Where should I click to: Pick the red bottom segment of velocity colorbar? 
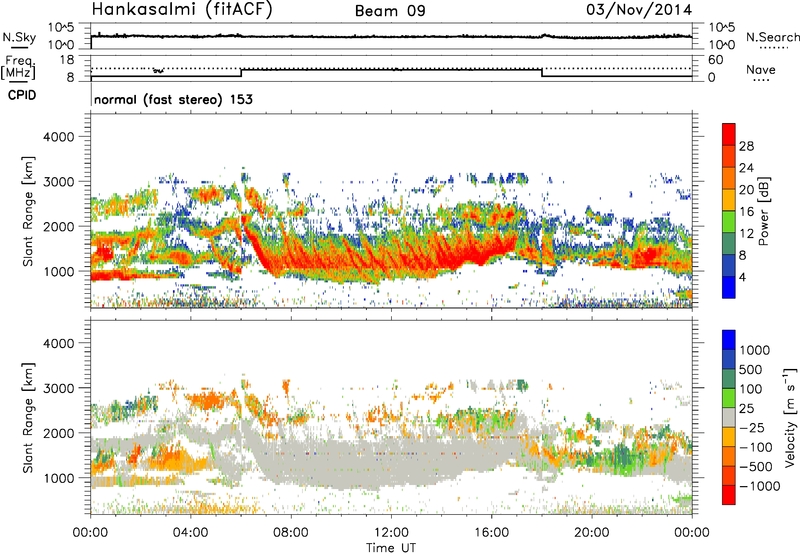[729, 495]
